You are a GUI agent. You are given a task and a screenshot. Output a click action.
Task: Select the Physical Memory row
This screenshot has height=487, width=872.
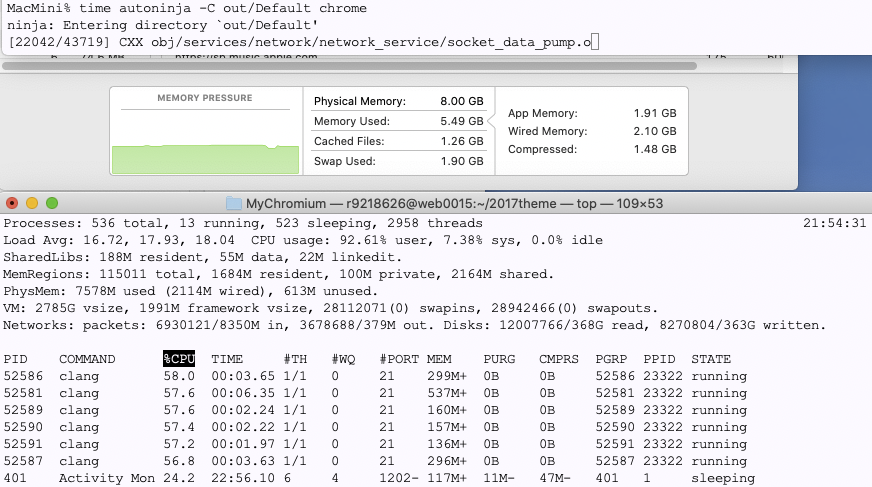click(x=398, y=102)
